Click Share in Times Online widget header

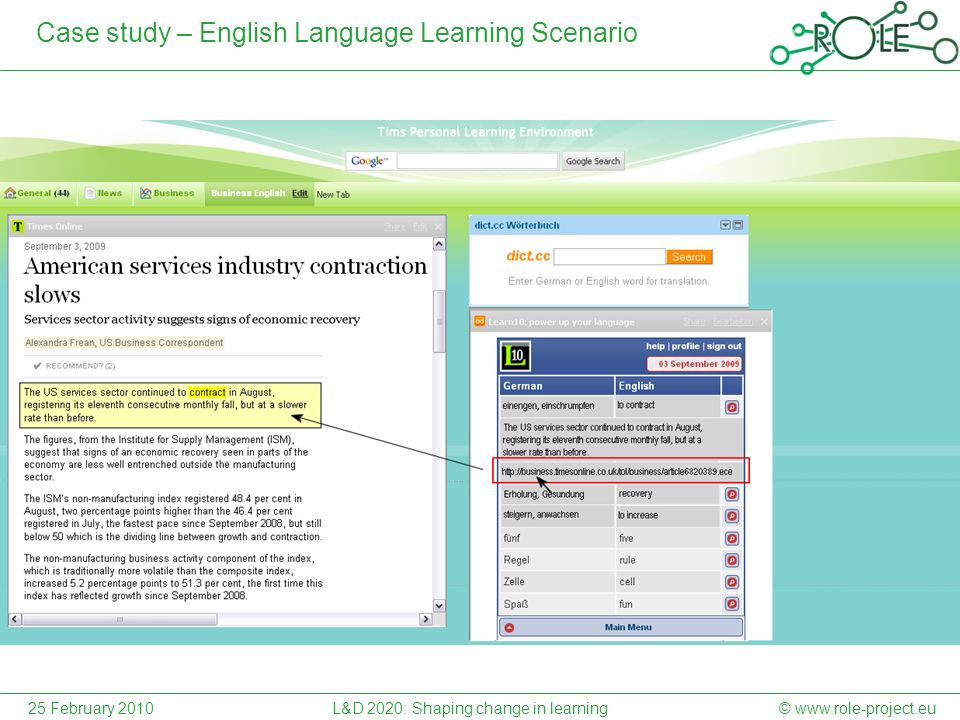click(395, 227)
